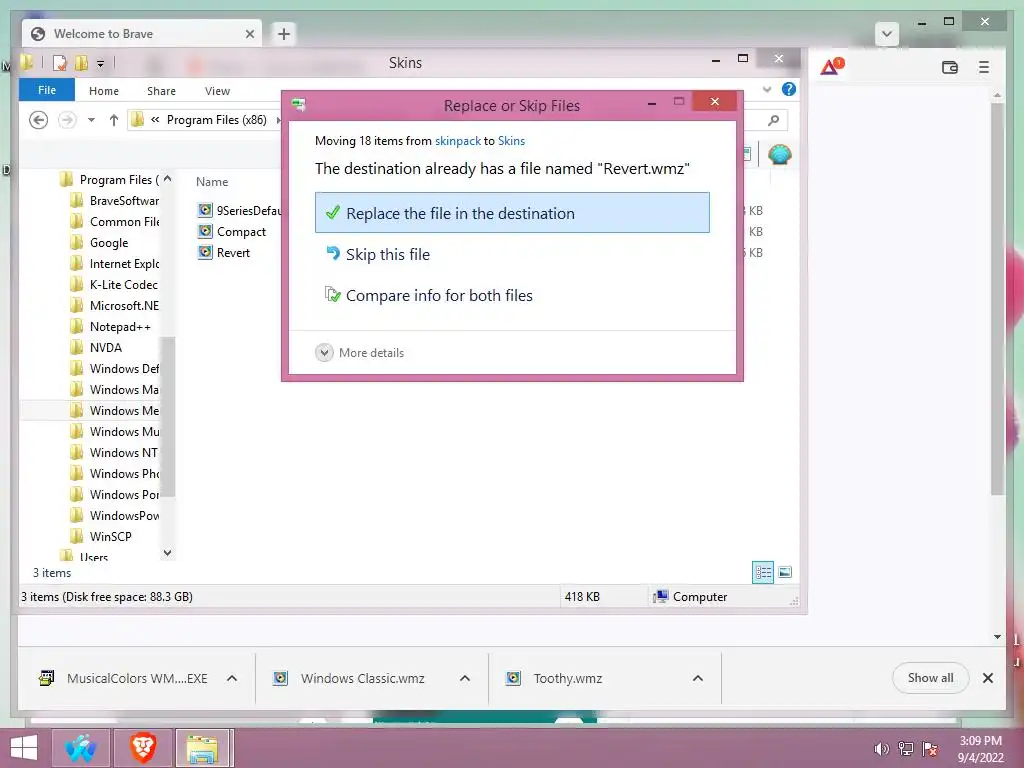Click Show all downloads button

pos(930,678)
